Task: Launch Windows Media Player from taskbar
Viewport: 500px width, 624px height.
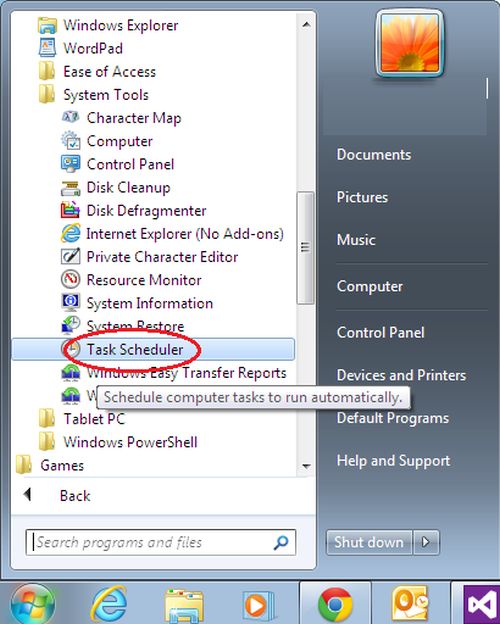Action: (258, 606)
